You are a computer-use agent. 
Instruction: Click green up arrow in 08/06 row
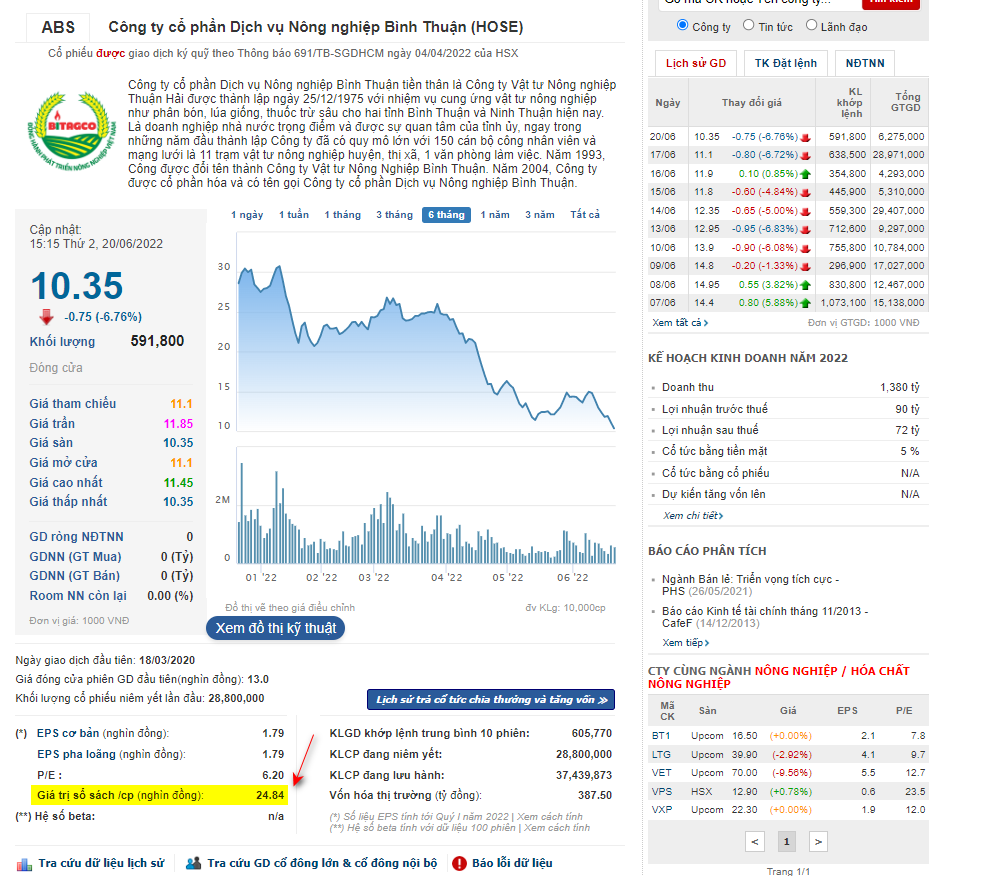tap(806, 285)
